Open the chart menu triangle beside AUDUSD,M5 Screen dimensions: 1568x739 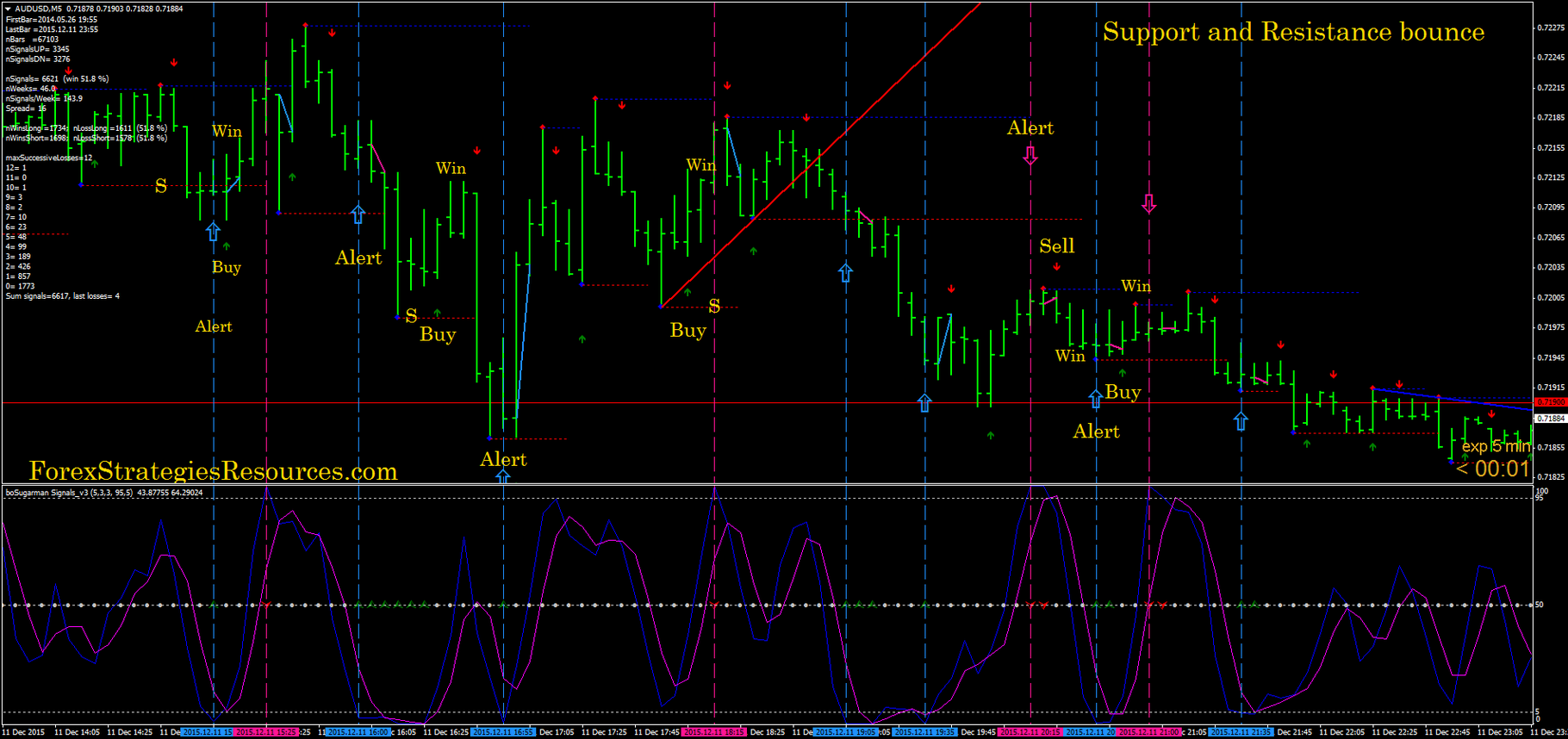[8, 9]
